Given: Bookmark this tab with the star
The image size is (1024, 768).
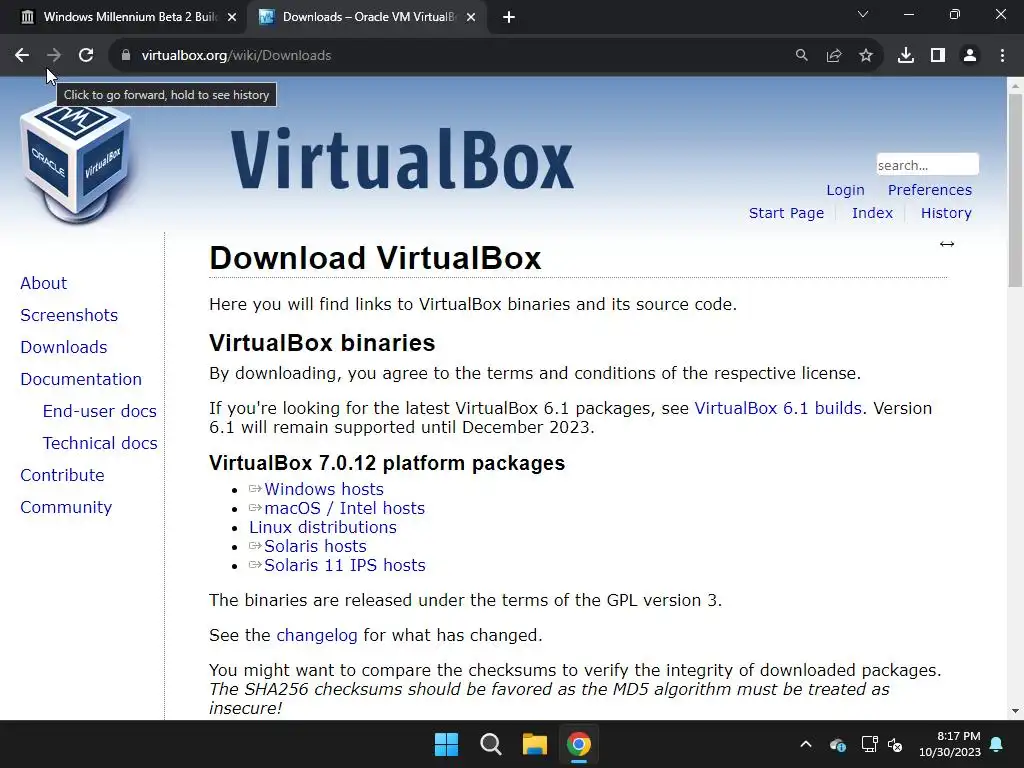Looking at the screenshot, I should coord(866,56).
